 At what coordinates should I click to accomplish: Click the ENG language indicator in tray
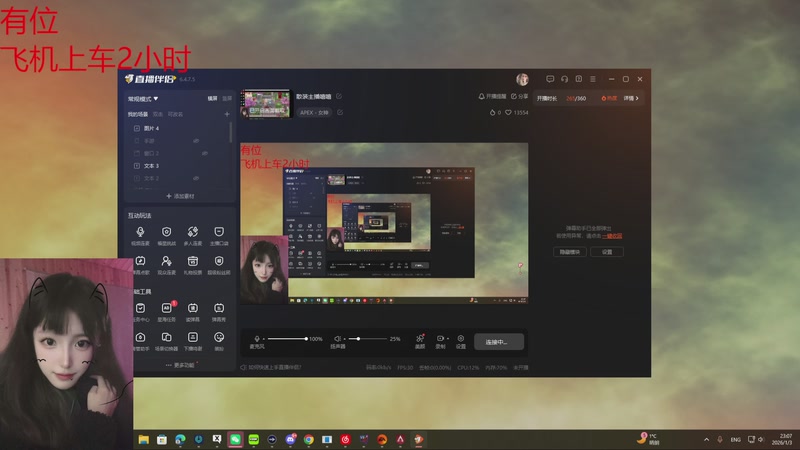(x=735, y=439)
